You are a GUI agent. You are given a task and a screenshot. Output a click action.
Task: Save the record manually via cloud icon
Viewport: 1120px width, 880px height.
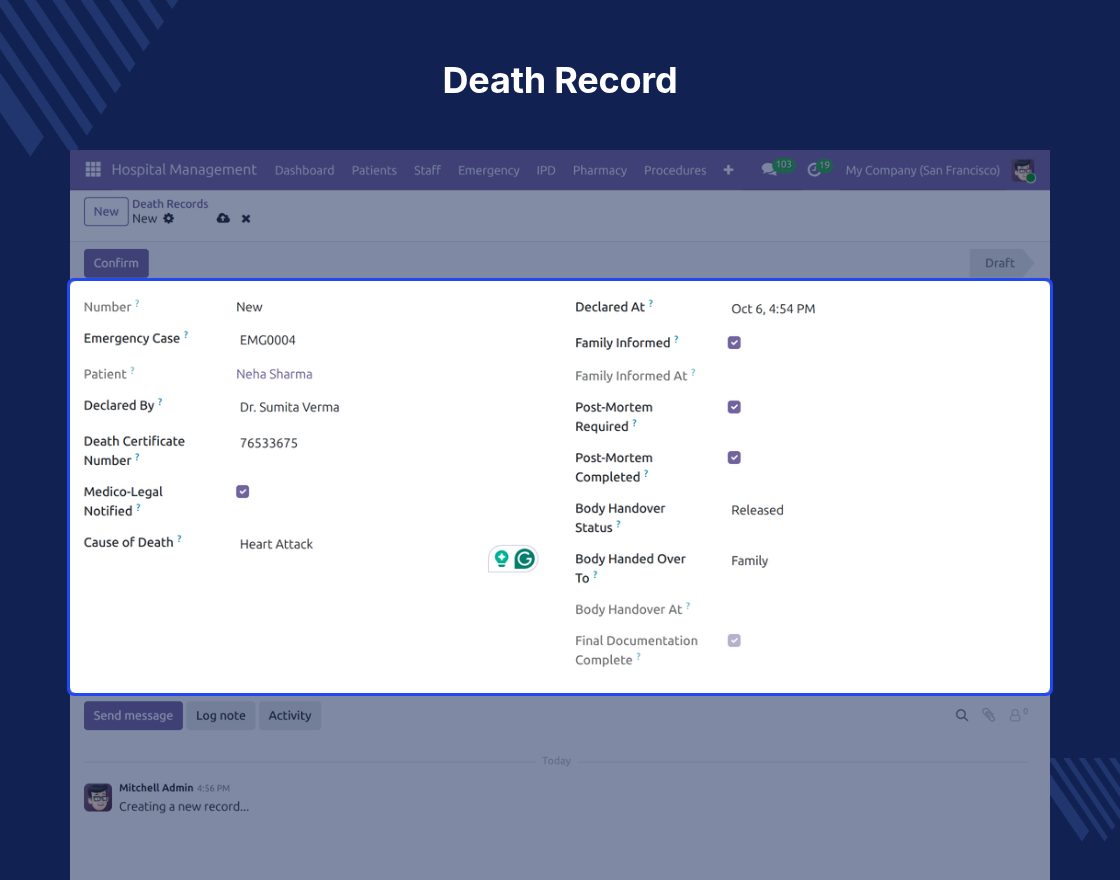(224, 219)
